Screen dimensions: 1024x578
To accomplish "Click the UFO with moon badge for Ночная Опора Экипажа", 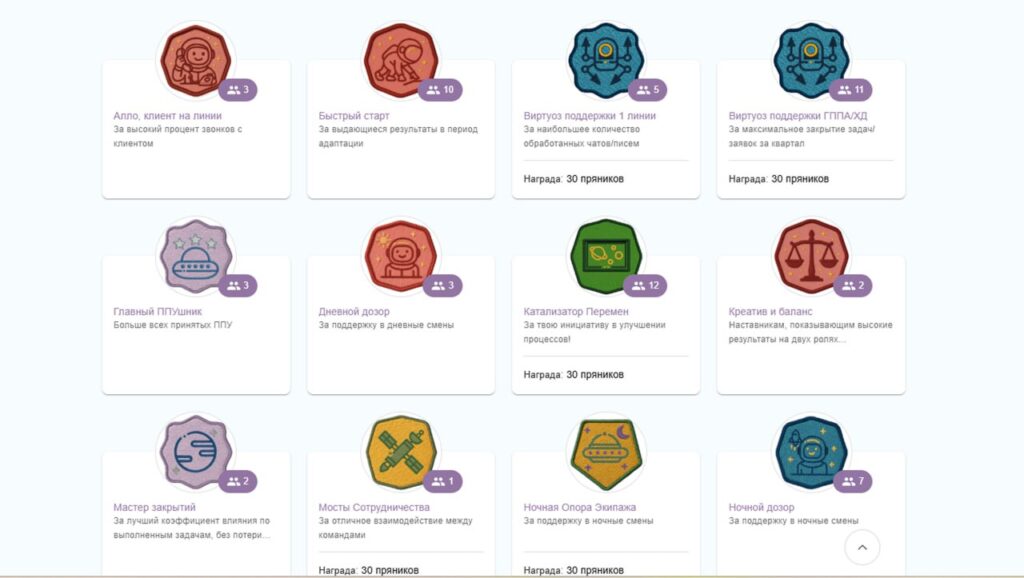I will [x=605, y=451].
